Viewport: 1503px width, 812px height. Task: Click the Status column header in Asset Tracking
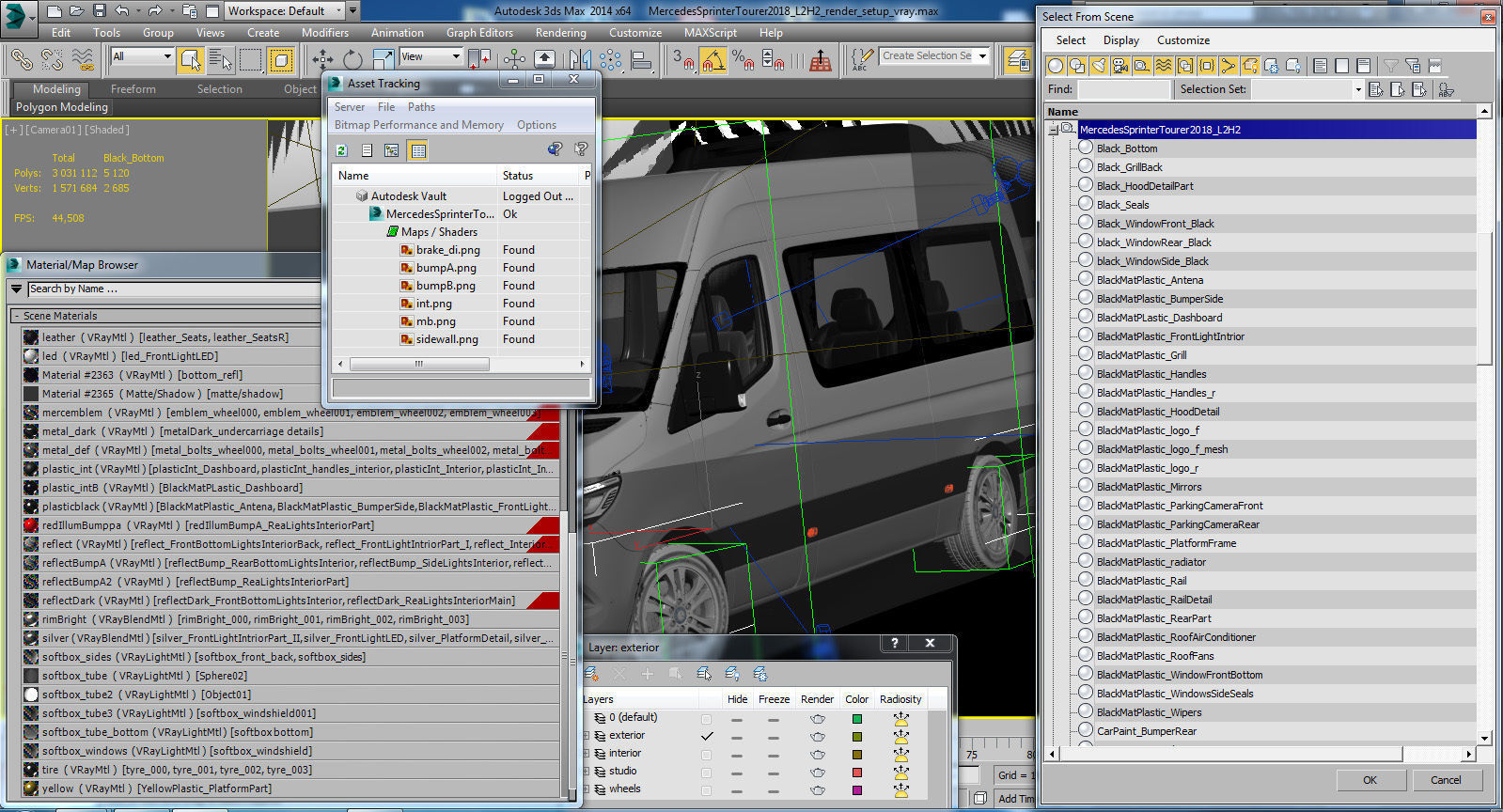pyautogui.click(x=539, y=176)
